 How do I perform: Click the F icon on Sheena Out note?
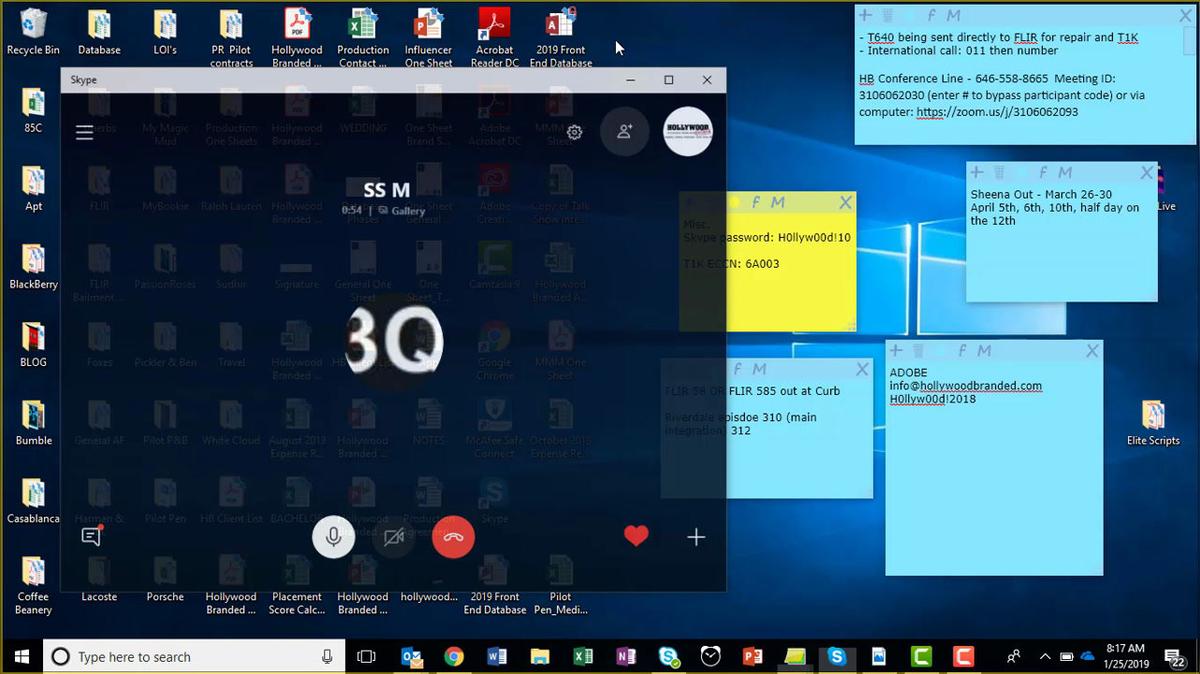tap(1043, 173)
